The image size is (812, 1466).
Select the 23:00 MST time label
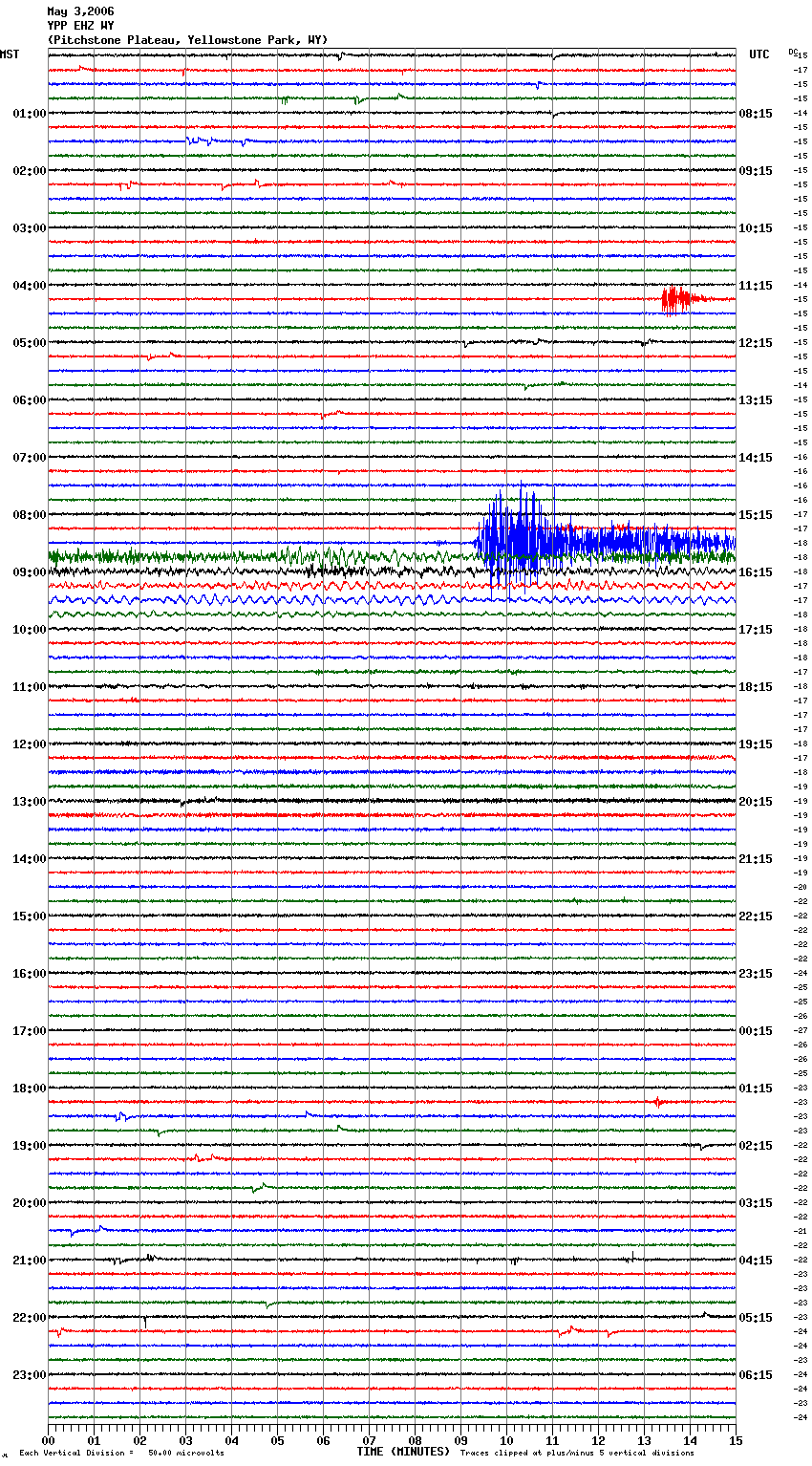click(30, 1375)
